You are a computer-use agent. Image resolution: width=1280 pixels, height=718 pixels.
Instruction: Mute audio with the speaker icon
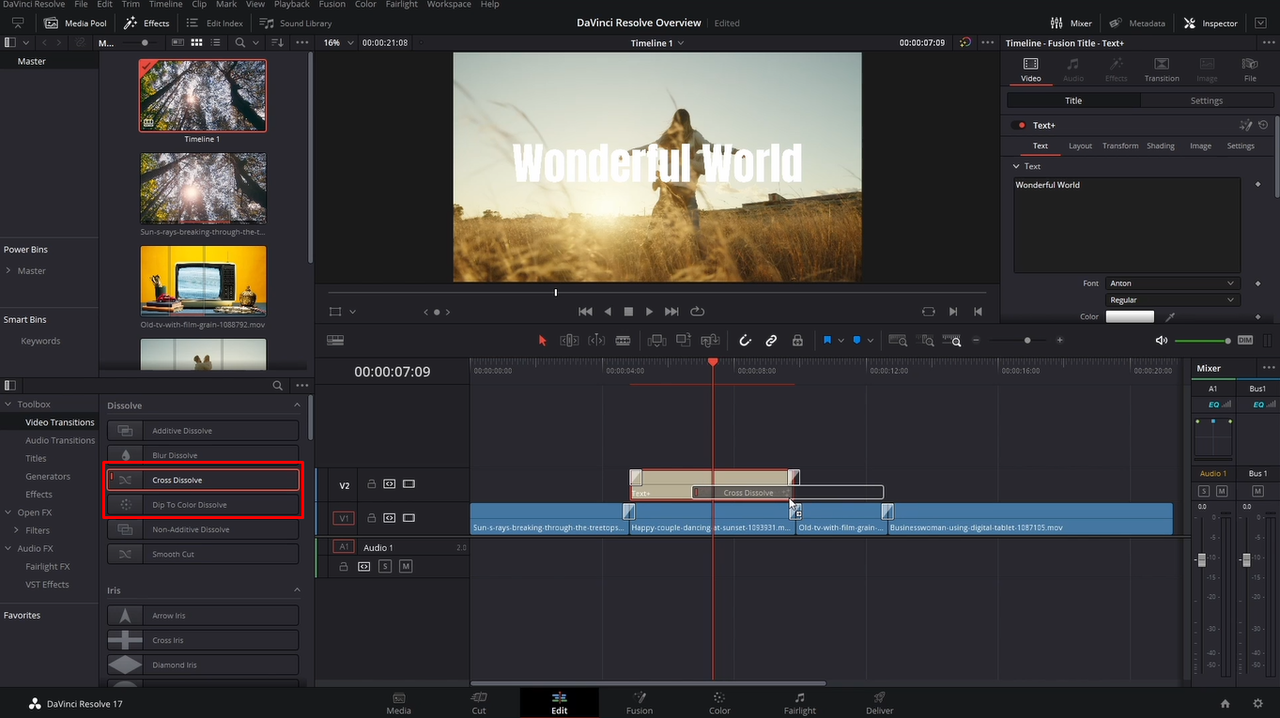coord(1161,340)
